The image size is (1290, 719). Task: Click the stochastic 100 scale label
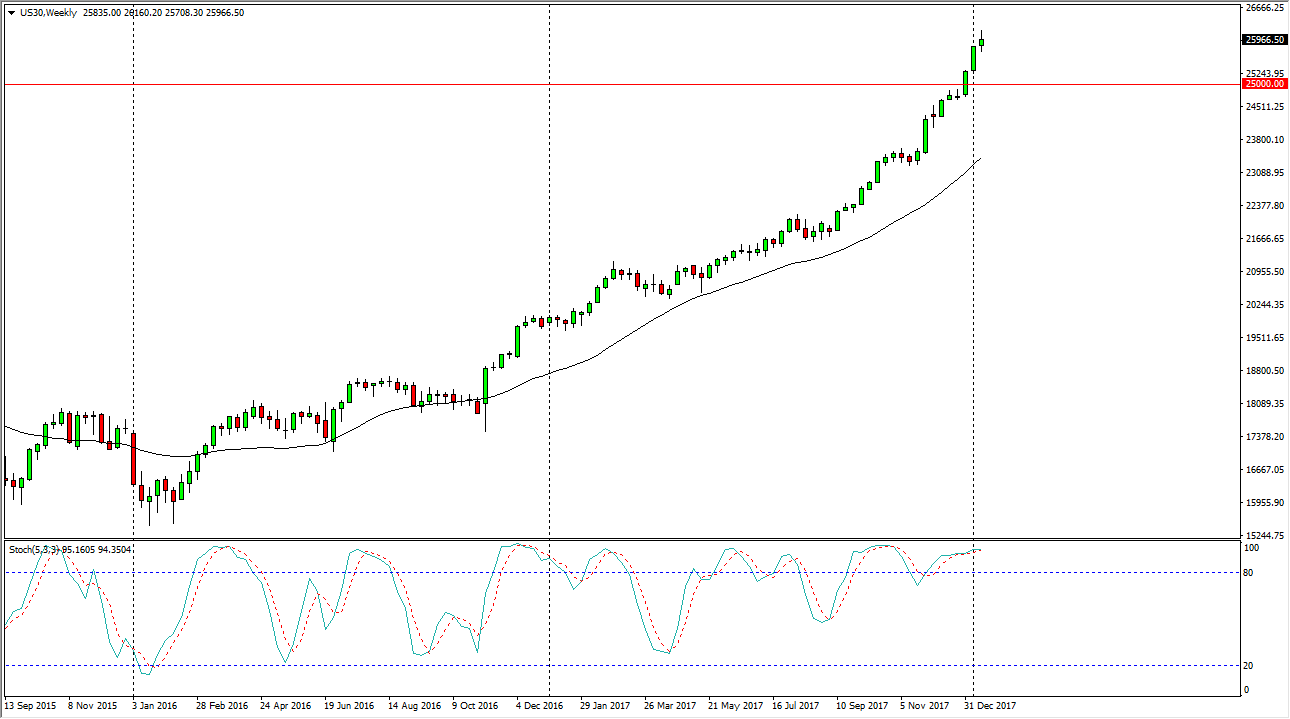point(1251,549)
